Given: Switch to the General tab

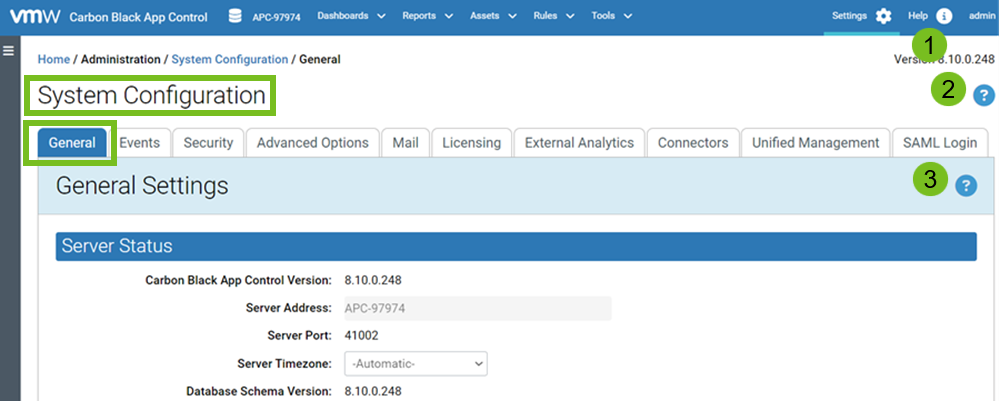Looking at the screenshot, I should (71, 143).
